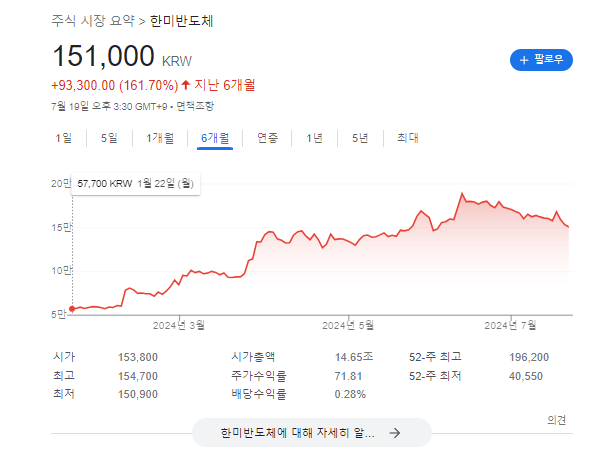
Task: Click the 한미반도체 stock name heading
Action: pos(182,20)
